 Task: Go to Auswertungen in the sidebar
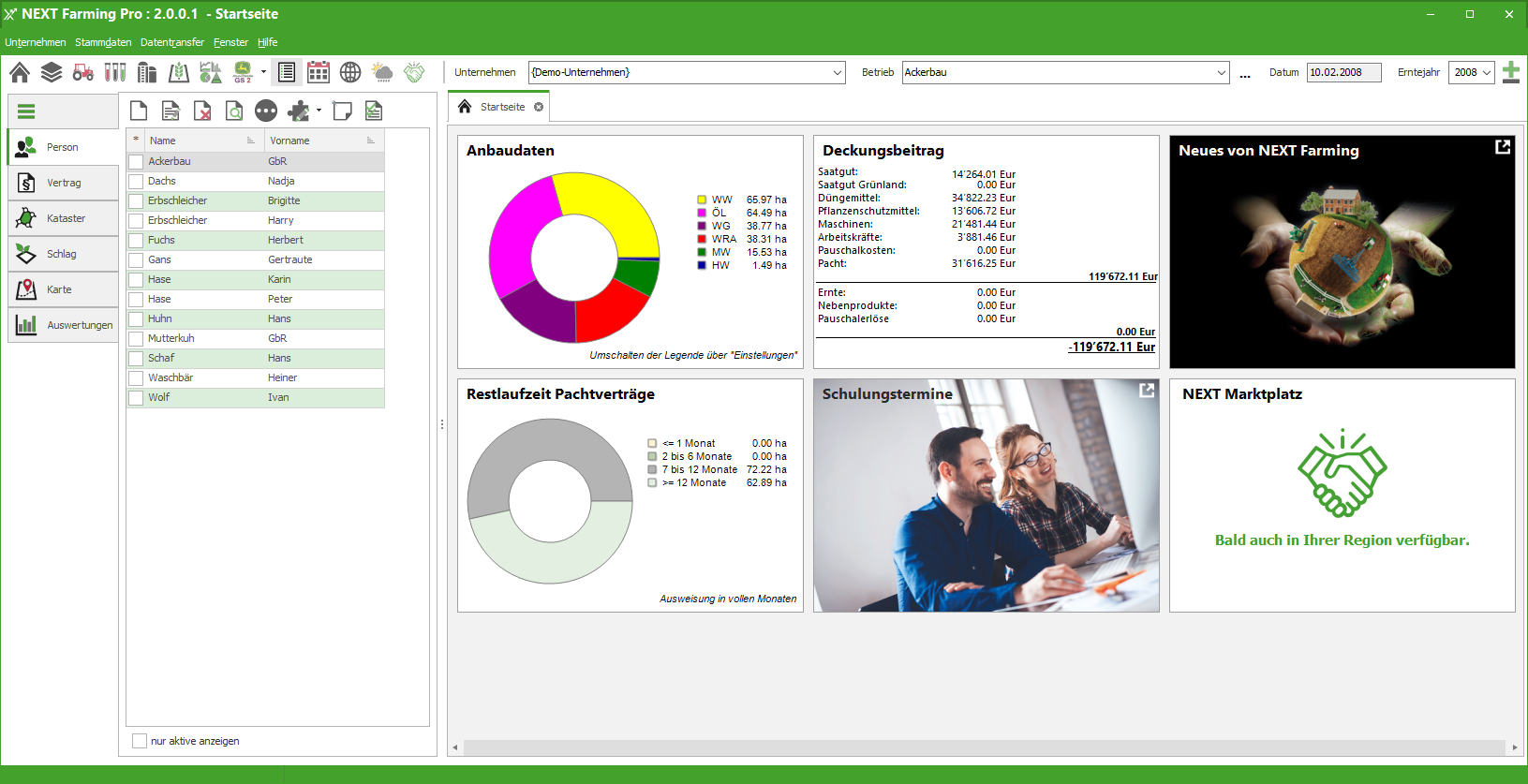pyautogui.click(x=64, y=325)
